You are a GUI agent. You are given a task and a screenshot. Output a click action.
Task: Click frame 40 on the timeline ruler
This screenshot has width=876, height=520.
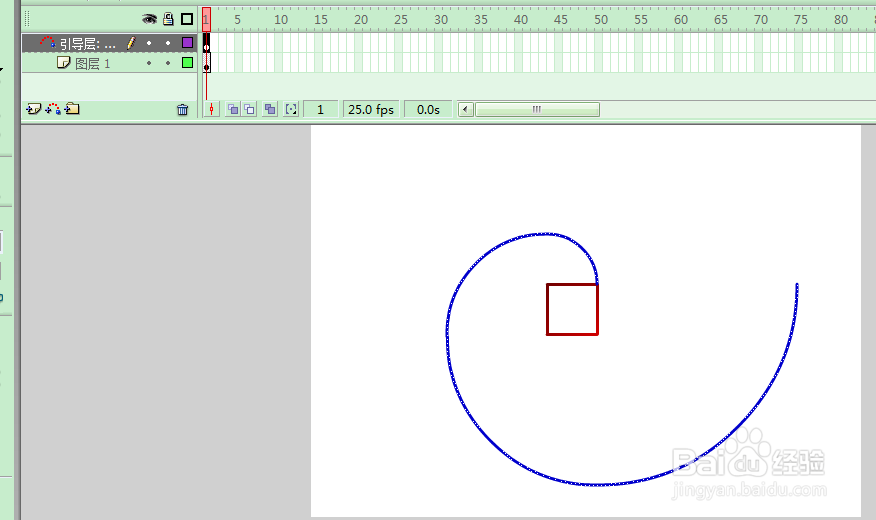click(521, 20)
